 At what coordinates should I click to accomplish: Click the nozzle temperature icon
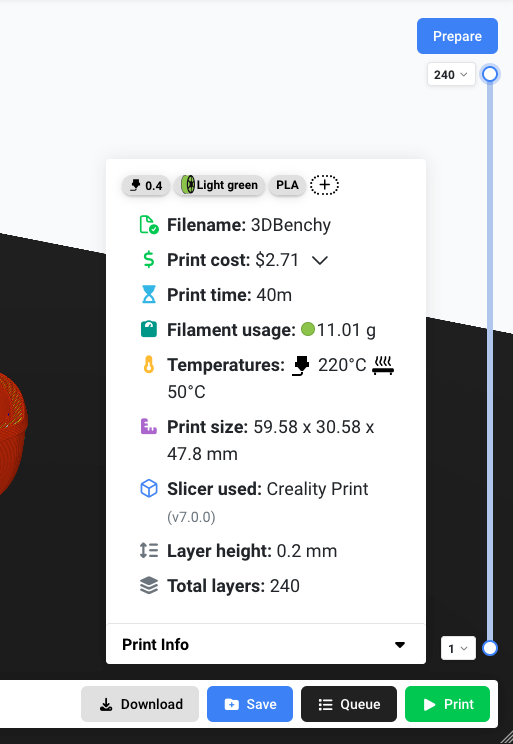300,366
